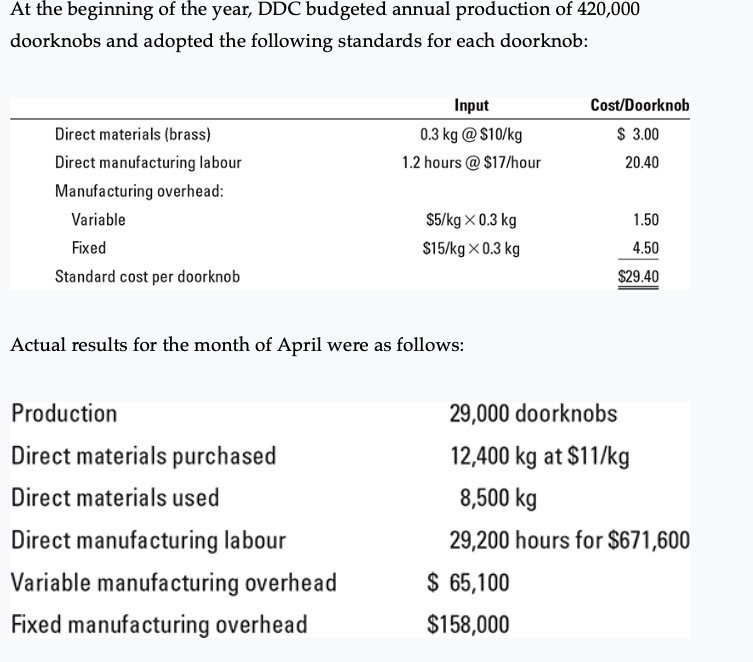Click the '29,200 hours for $671,600' value
Screen dimensions: 753x662
click(x=569, y=541)
